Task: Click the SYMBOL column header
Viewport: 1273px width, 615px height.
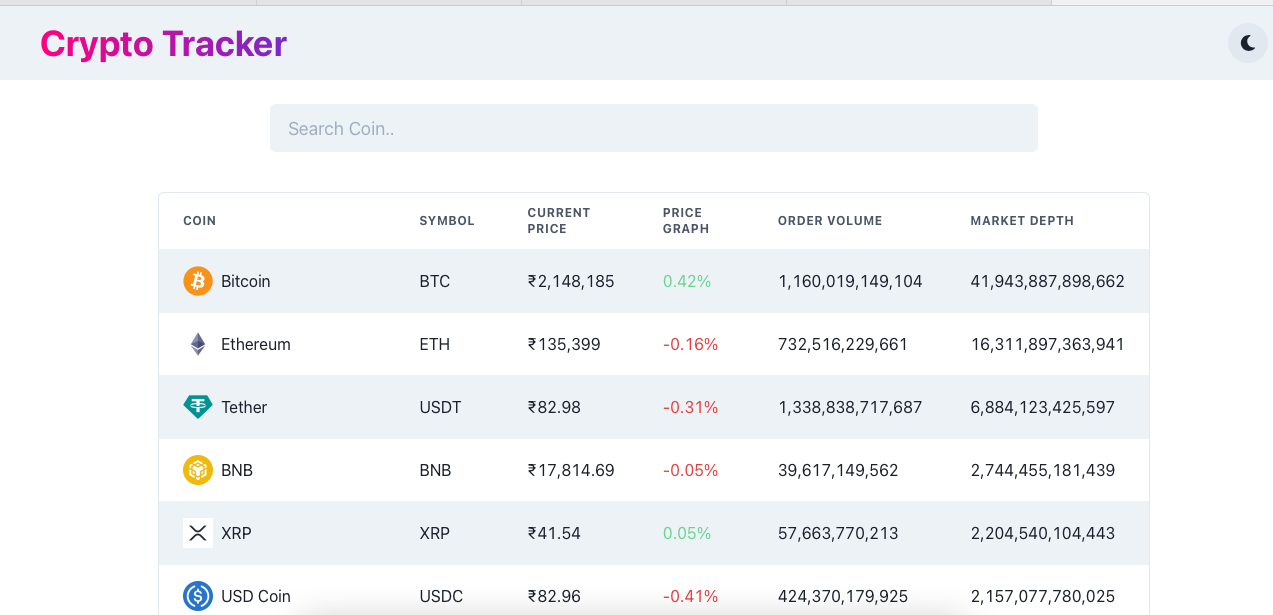Action: 447,221
